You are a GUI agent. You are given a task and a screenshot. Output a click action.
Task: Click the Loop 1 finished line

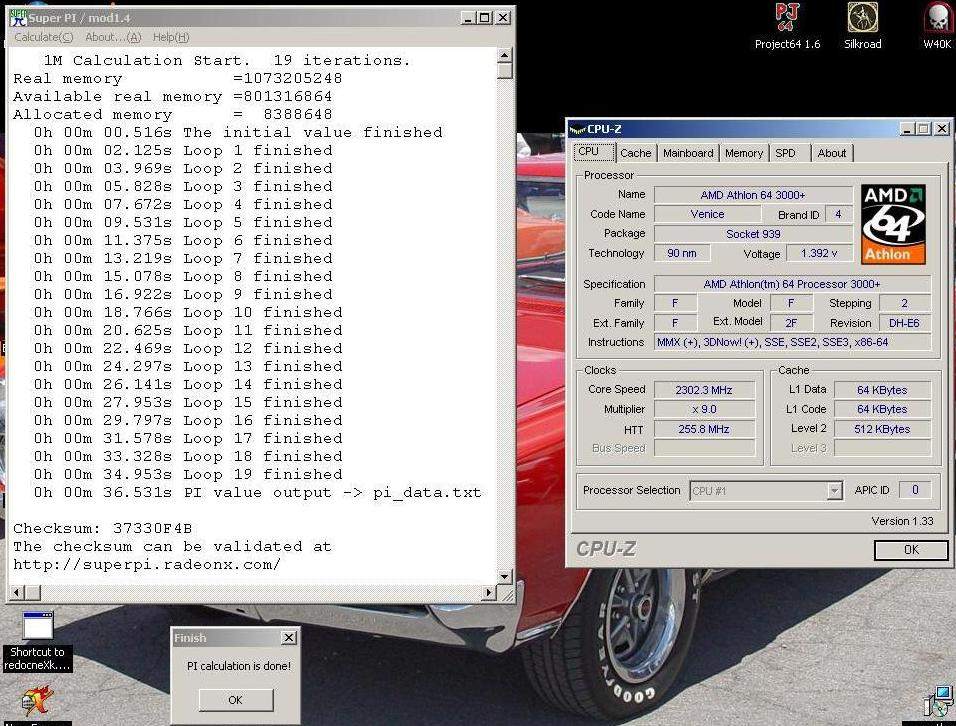pos(183,151)
